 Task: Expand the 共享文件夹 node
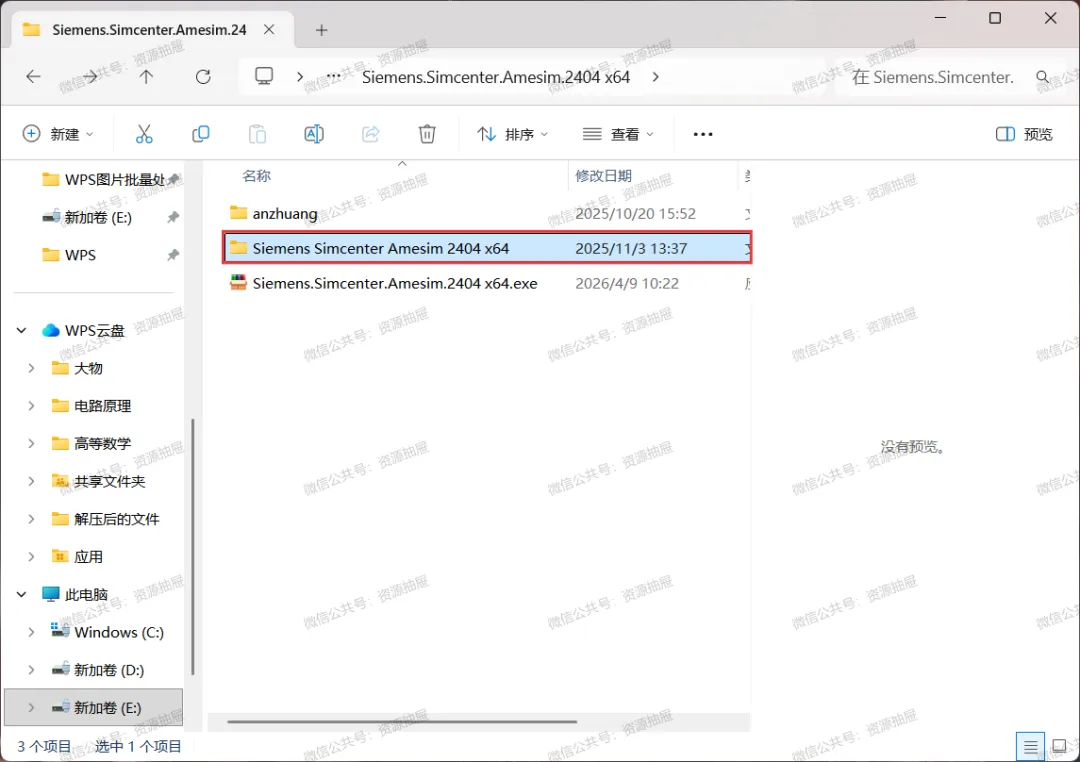[x=31, y=482]
